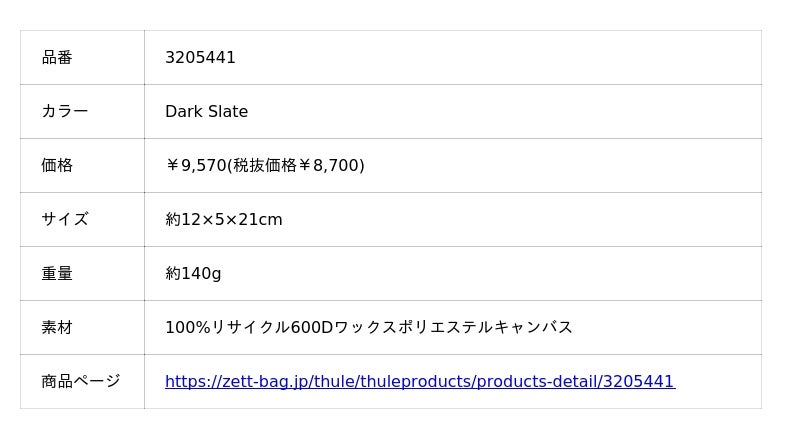Click the word 'Slate' in the color row
The height and width of the screenshot is (439, 800).
(x=227, y=112)
